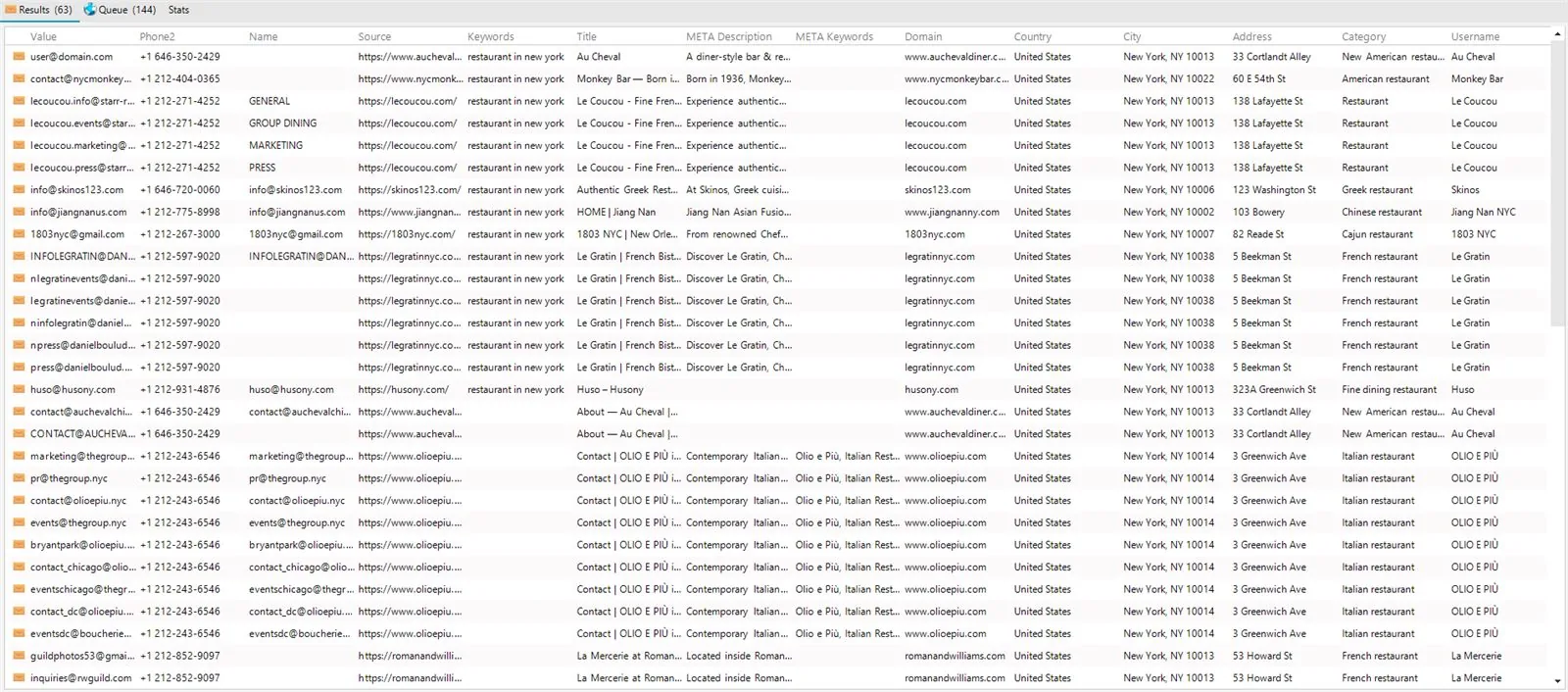Open the Queue (144) tab
The image size is (1568, 692).
tap(120, 10)
